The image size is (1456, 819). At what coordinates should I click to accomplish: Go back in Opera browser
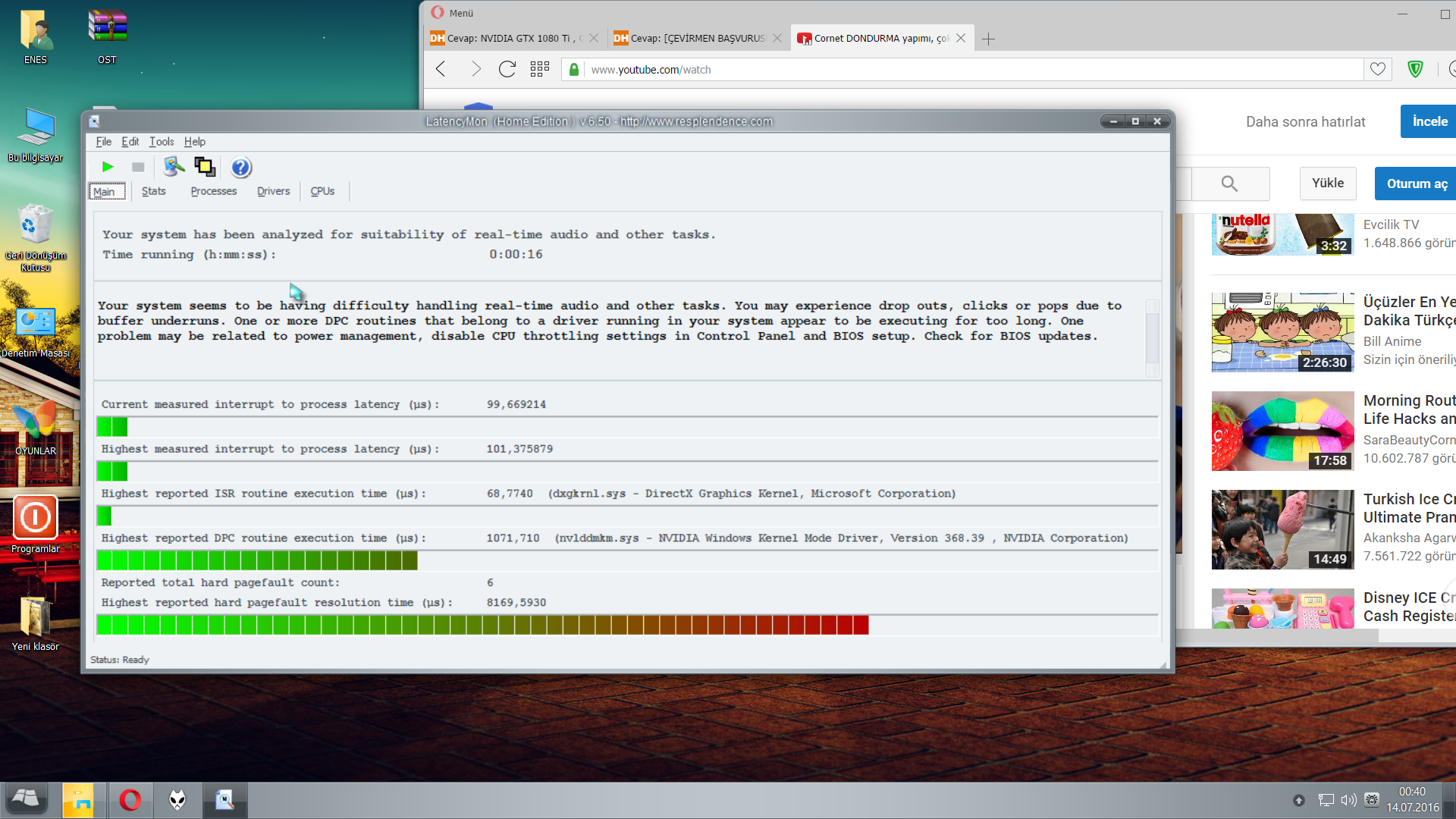tap(441, 70)
